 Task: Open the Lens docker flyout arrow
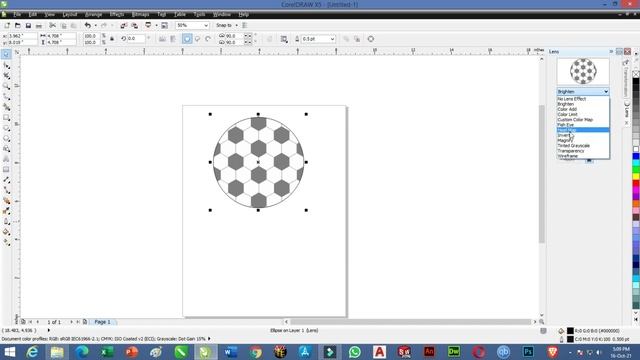coord(611,51)
